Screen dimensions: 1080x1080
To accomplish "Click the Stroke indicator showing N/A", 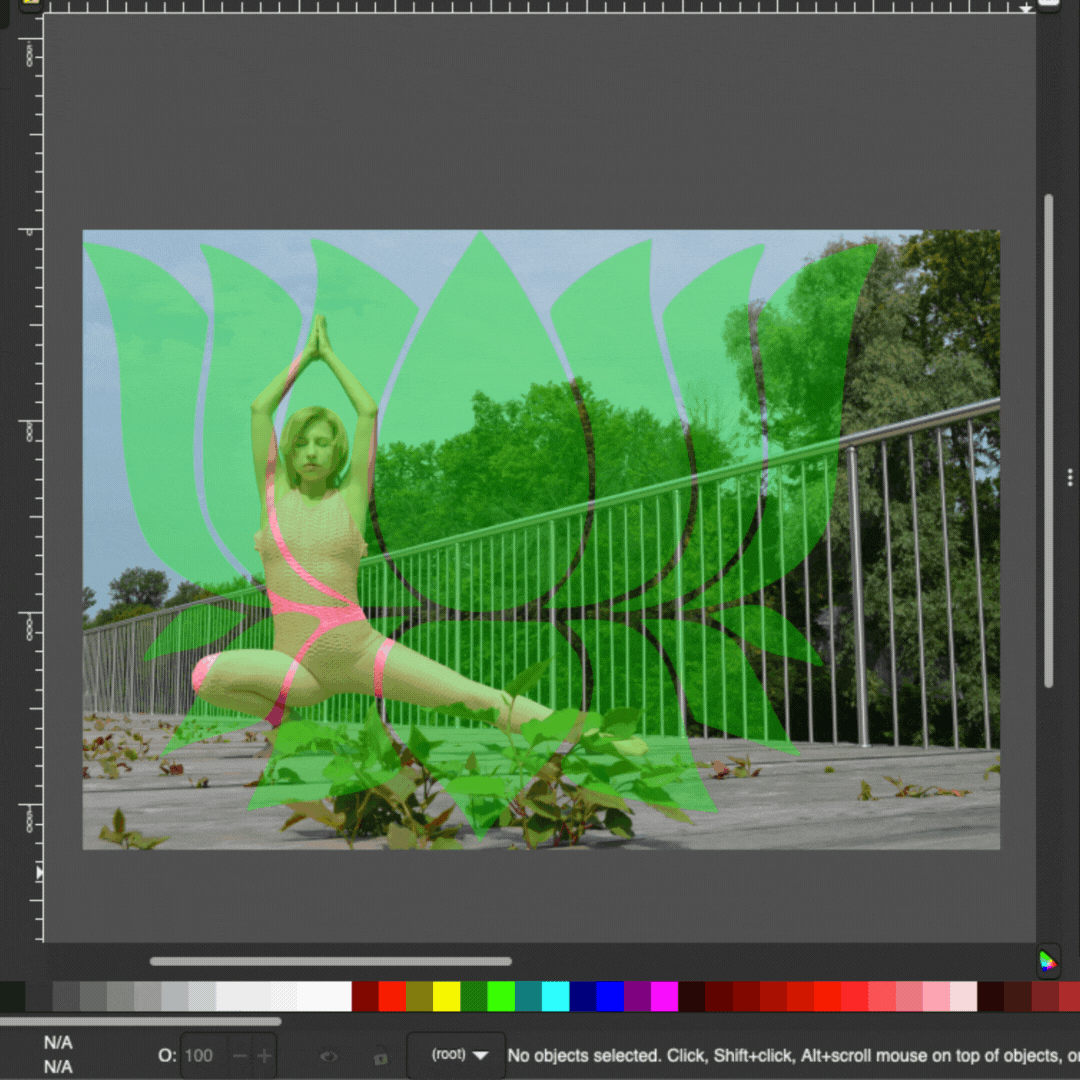I will 58,1067.
